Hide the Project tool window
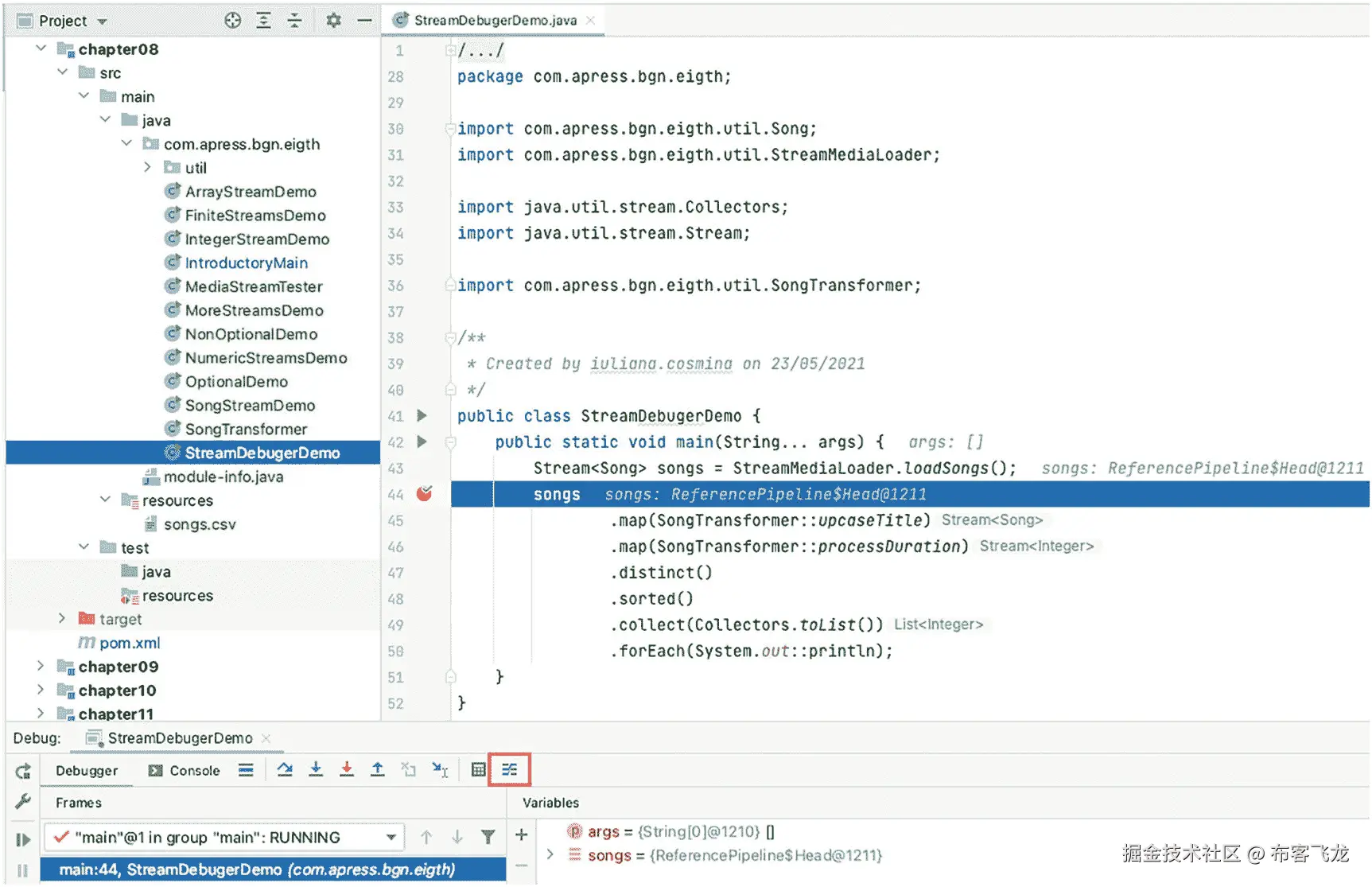1372x887 pixels. (x=364, y=21)
